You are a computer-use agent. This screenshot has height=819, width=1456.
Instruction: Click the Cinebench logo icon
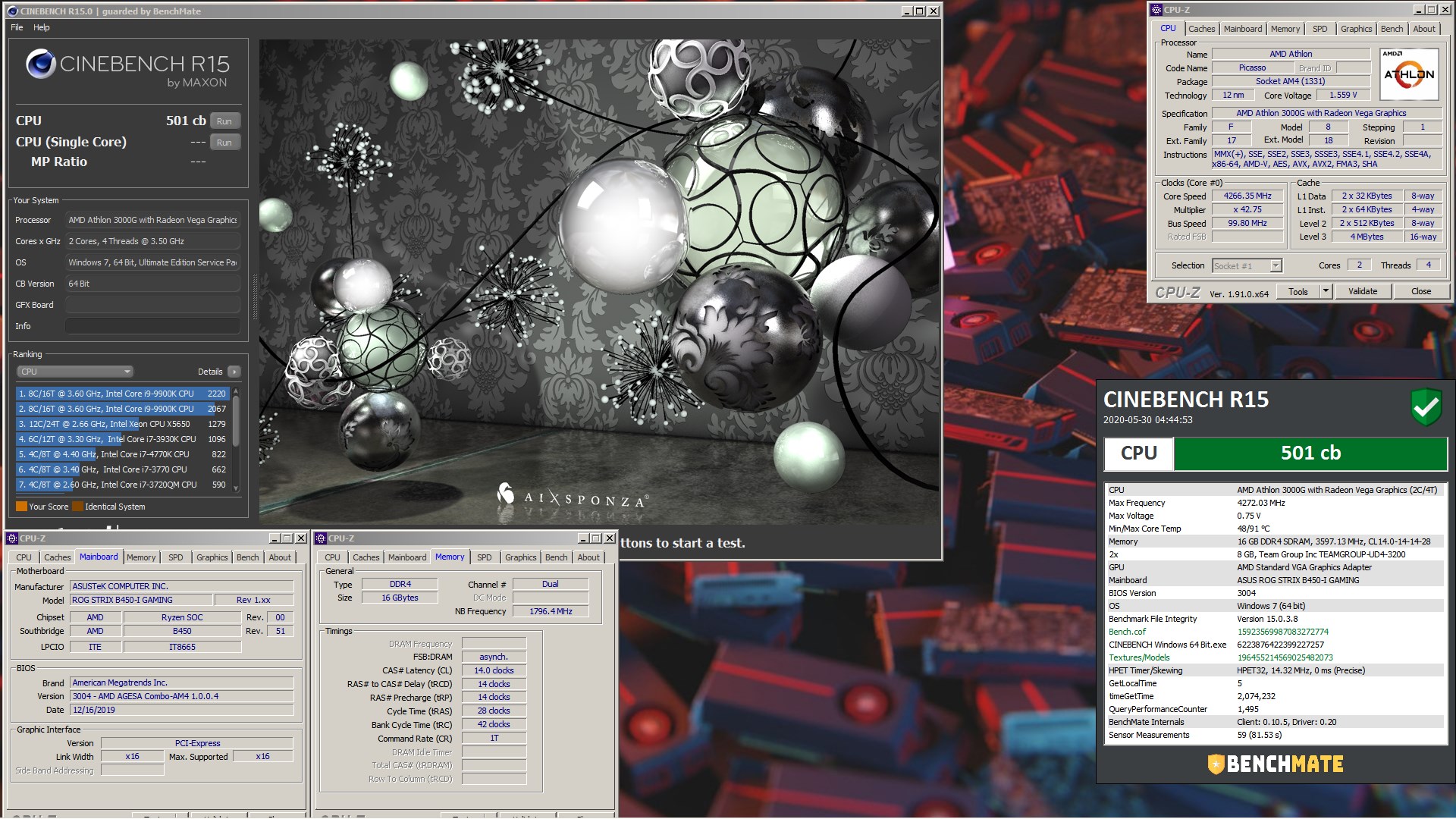40,64
